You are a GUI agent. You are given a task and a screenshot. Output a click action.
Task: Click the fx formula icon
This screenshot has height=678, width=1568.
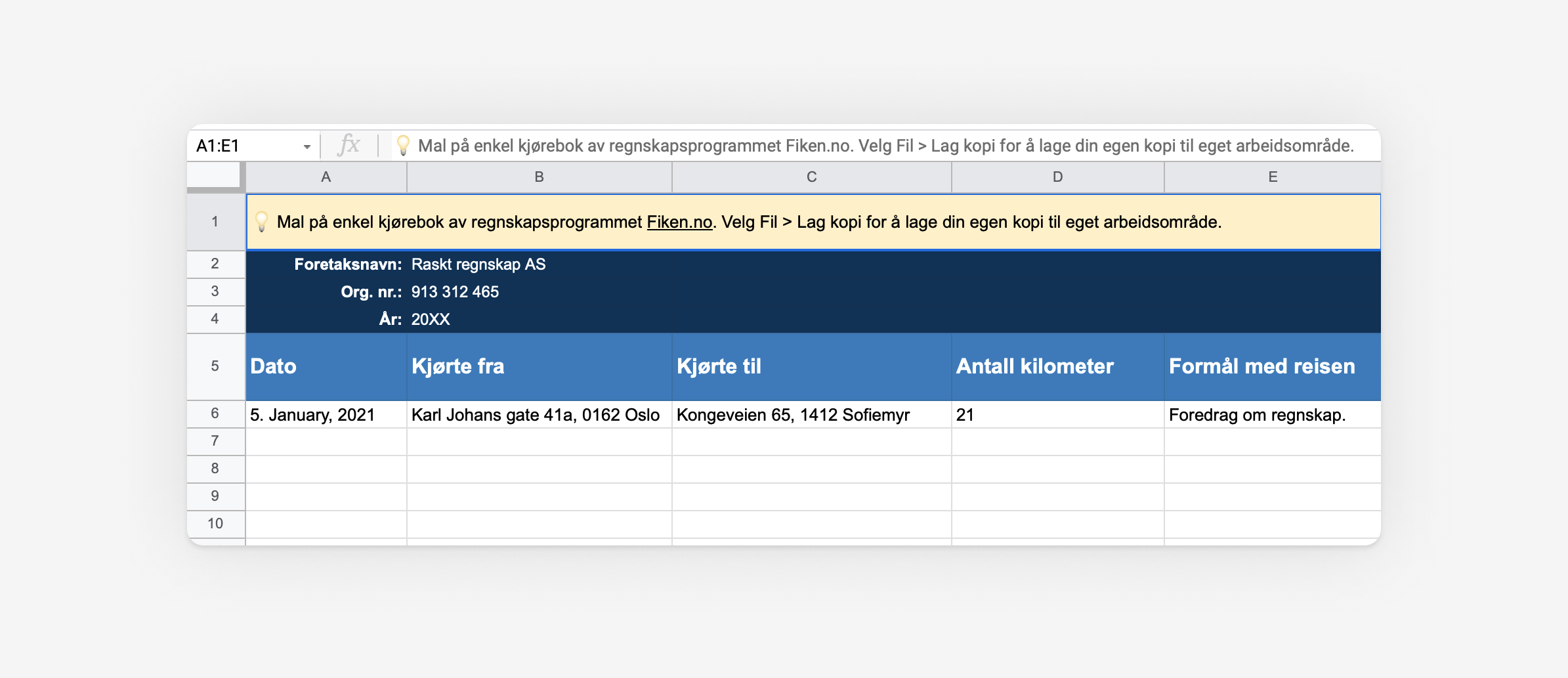349,146
